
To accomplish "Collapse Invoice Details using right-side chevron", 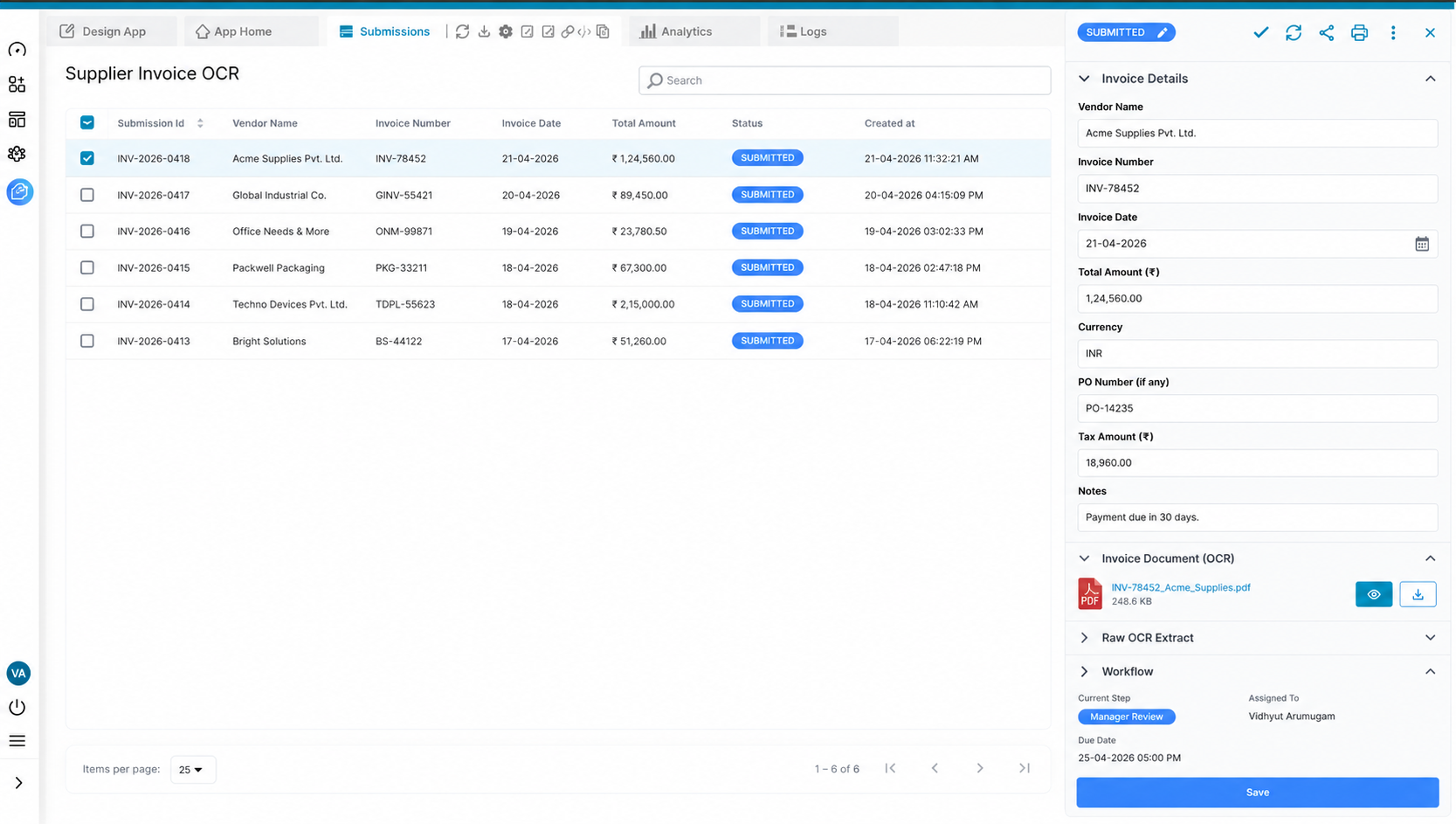I will 1431,79.
